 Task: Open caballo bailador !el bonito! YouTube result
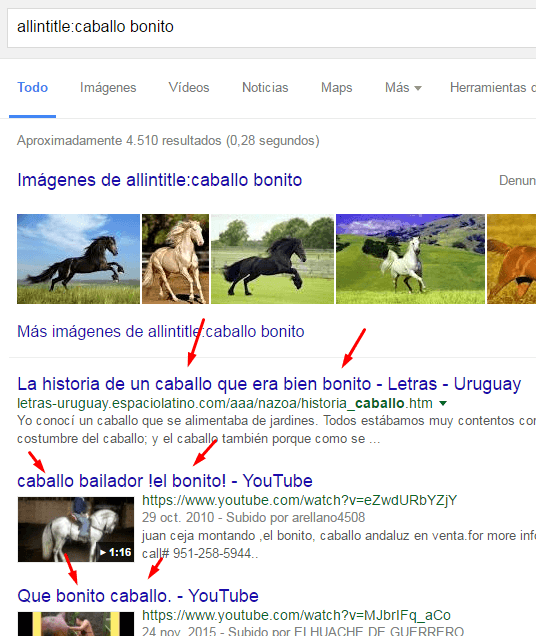pos(165,481)
